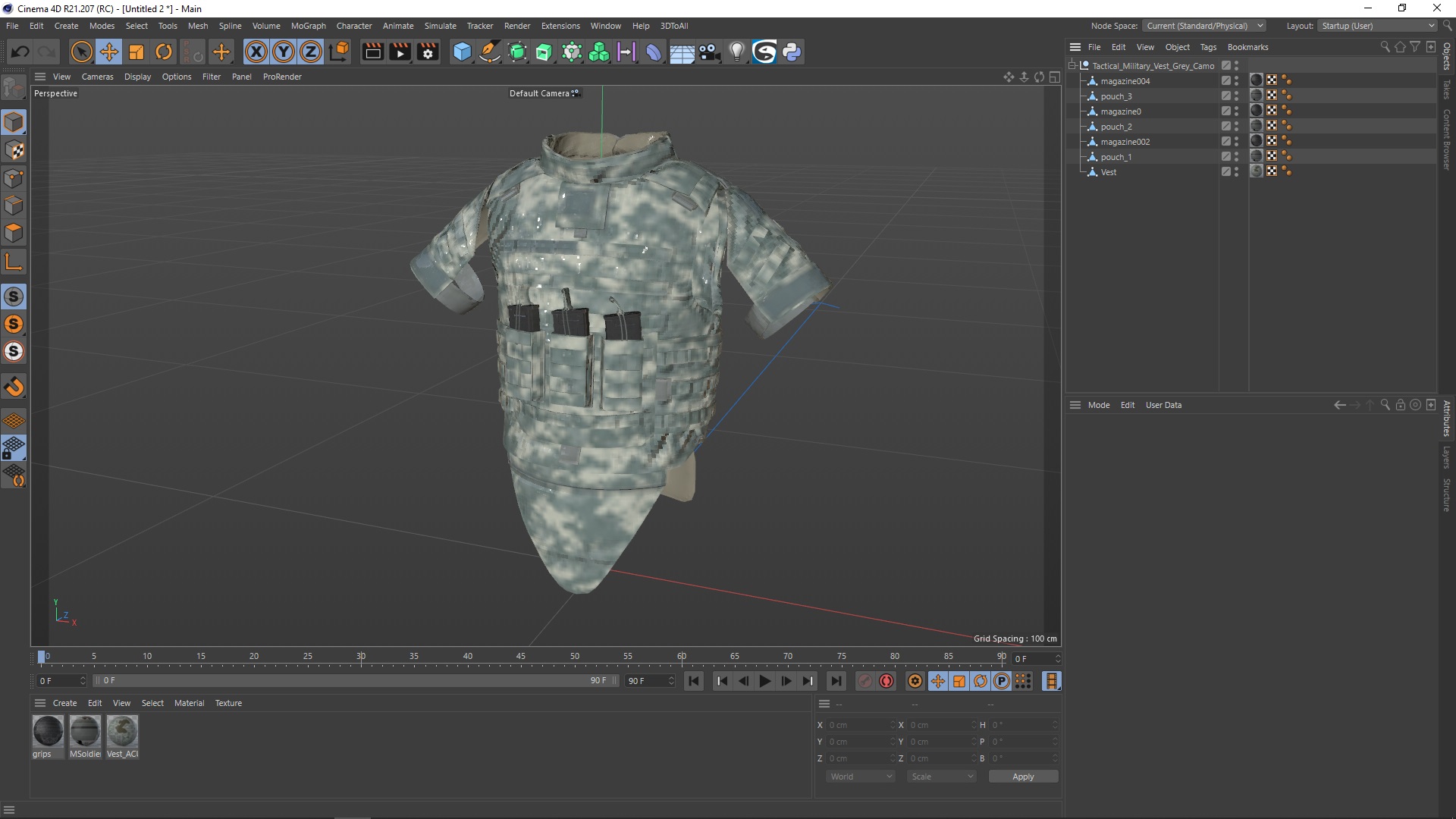This screenshot has height=819, width=1456.
Task: Open Object Manager Tags menu
Action: point(1208,47)
